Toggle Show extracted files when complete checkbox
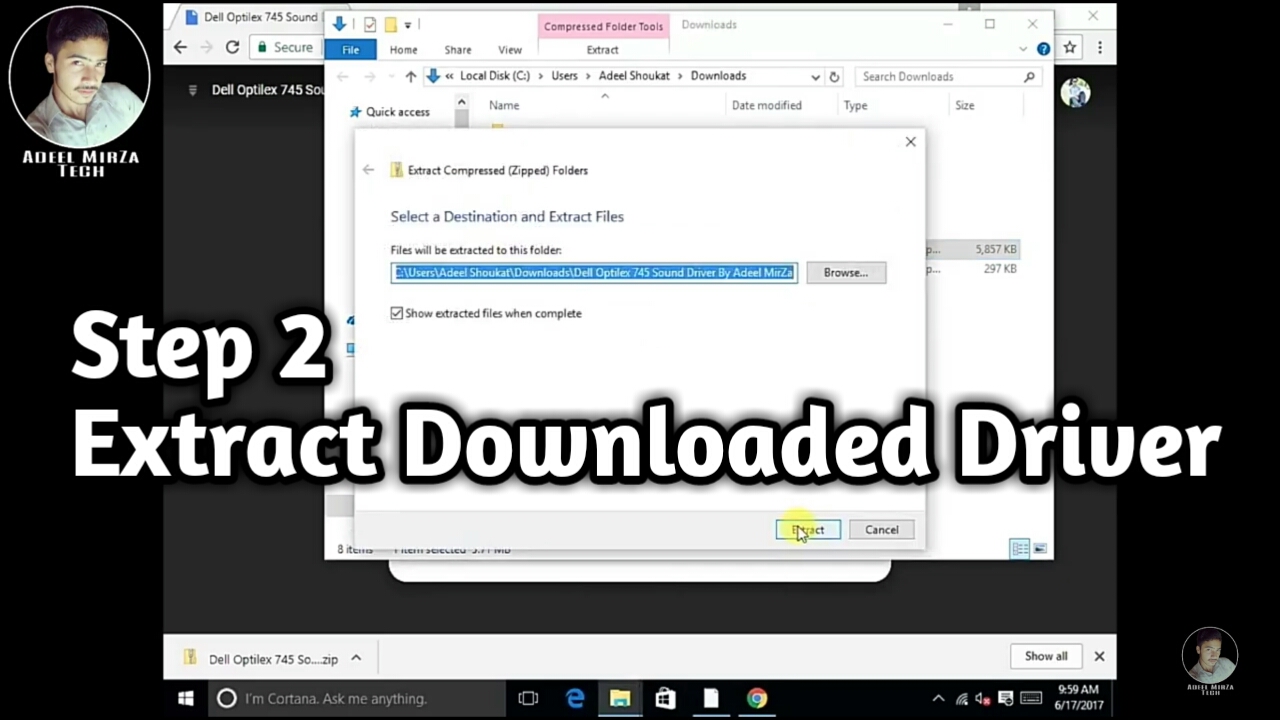 point(397,313)
